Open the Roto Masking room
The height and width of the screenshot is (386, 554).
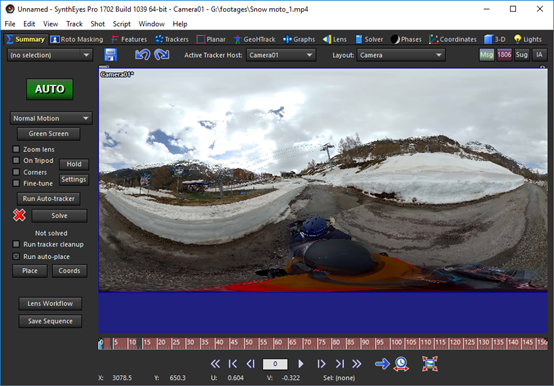77,39
